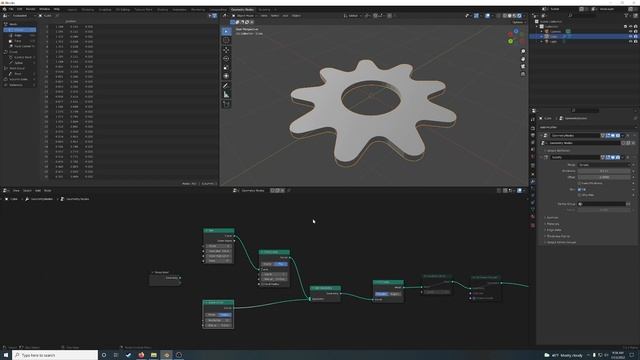Screen dimensions: 640x360
Task: Open the Render menu
Action: point(31,9)
